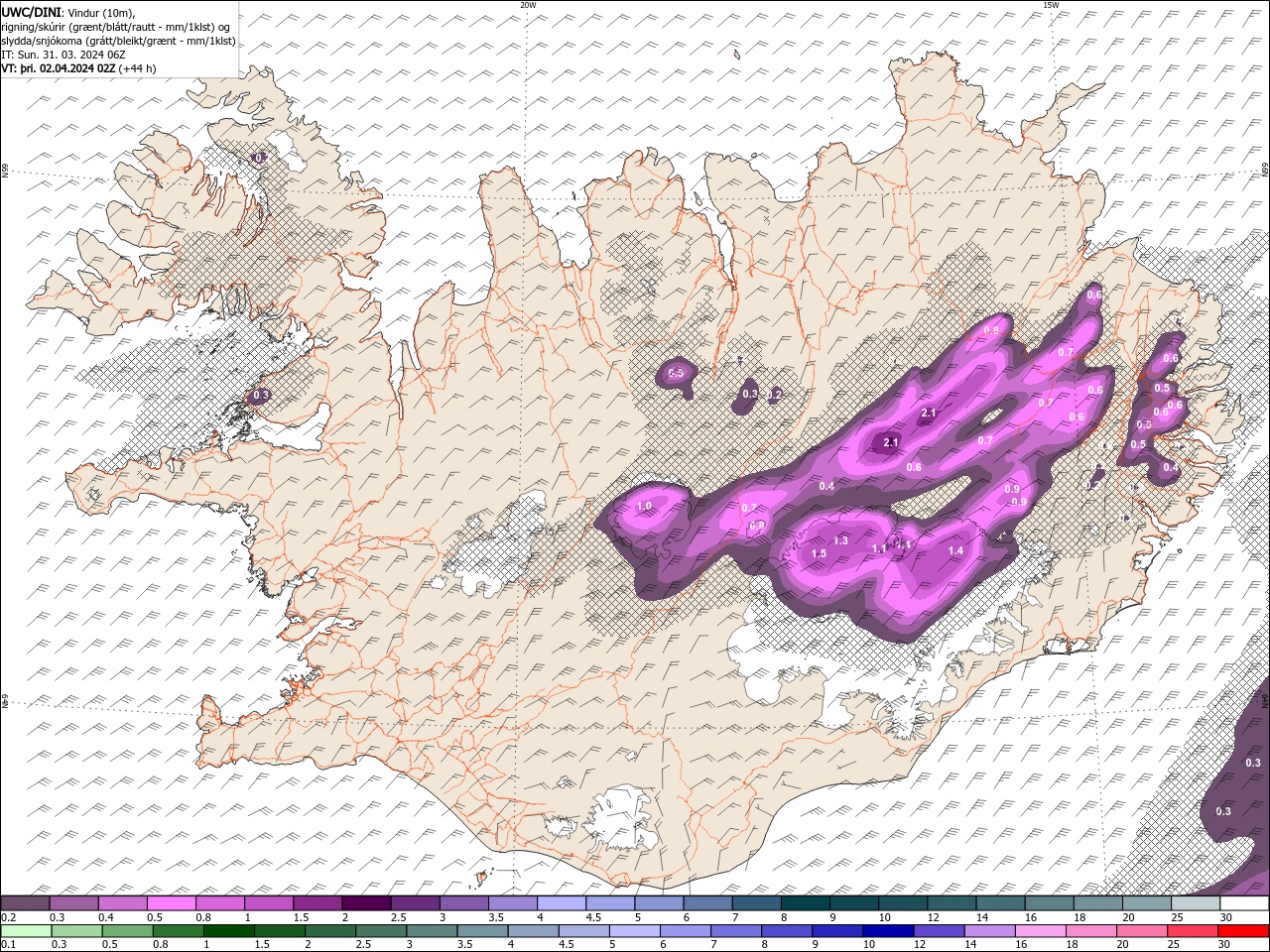The height and width of the screenshot is (952, 1270).
Task: Click the 'slydda/snjókoma' legend description line
Action: point(118,41)
